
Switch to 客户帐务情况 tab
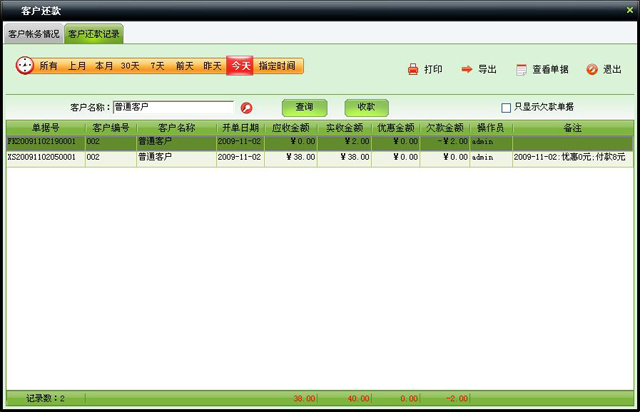point(34,34)
